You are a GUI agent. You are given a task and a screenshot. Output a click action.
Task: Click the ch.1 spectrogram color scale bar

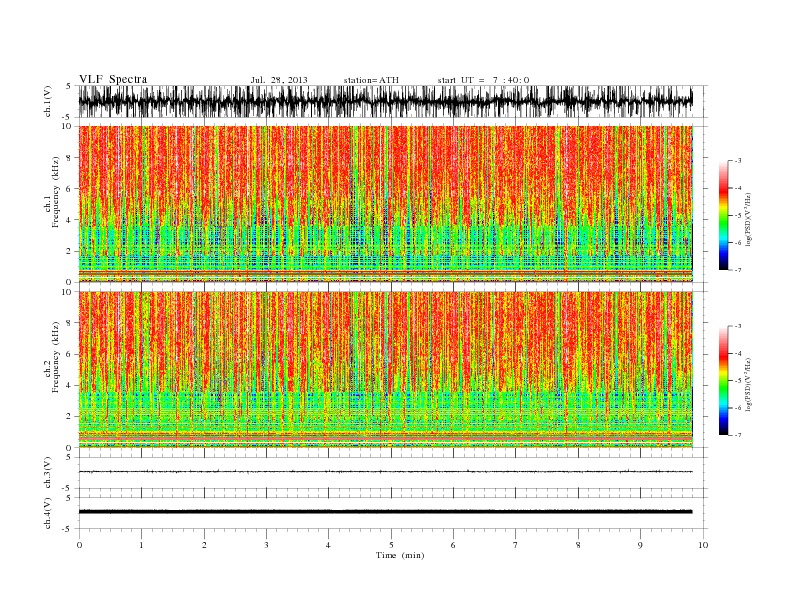pyautogui.click(x=723, y=216)
